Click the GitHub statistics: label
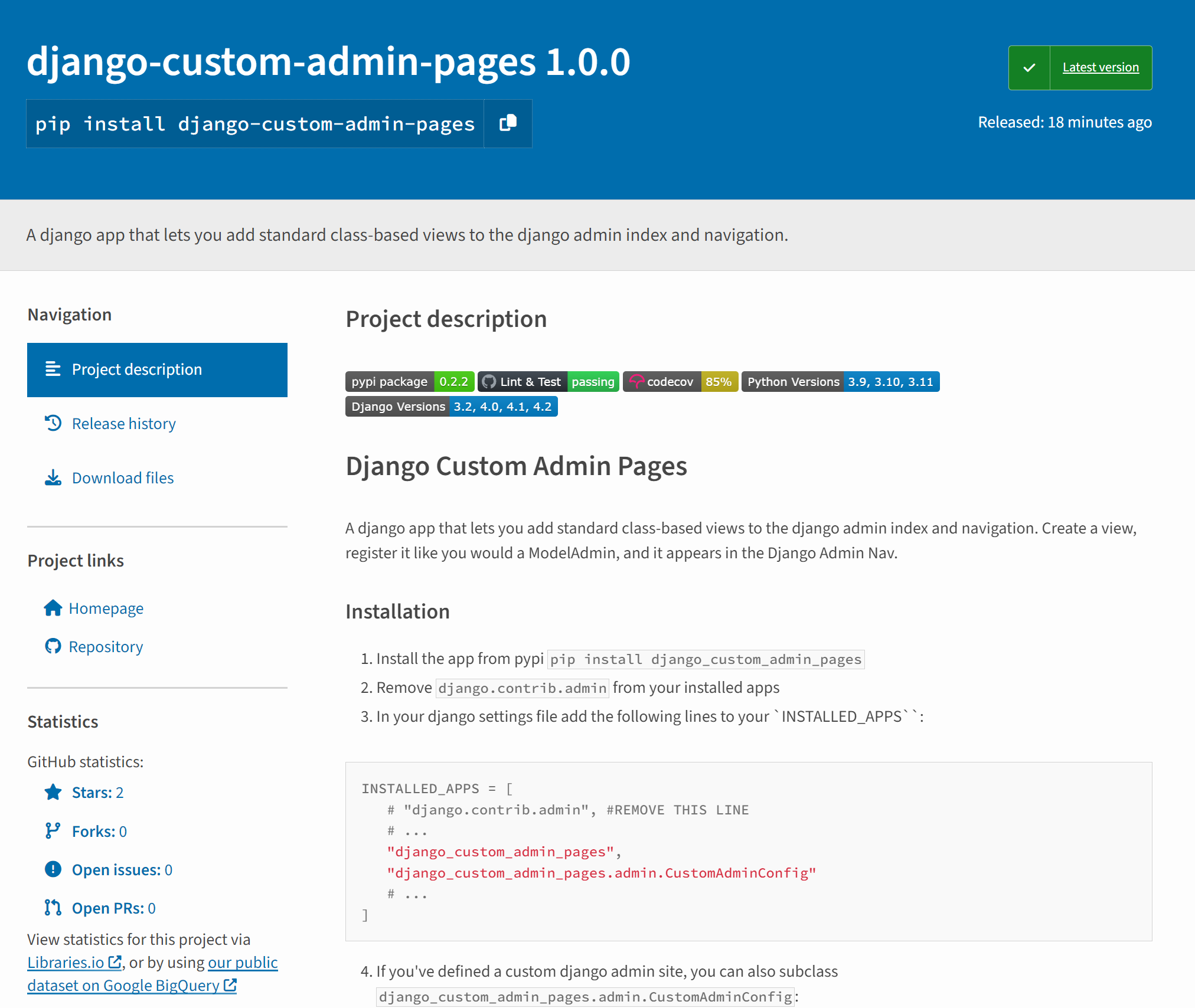This screenshot has height=1008, width=1195. click(86, 762)
